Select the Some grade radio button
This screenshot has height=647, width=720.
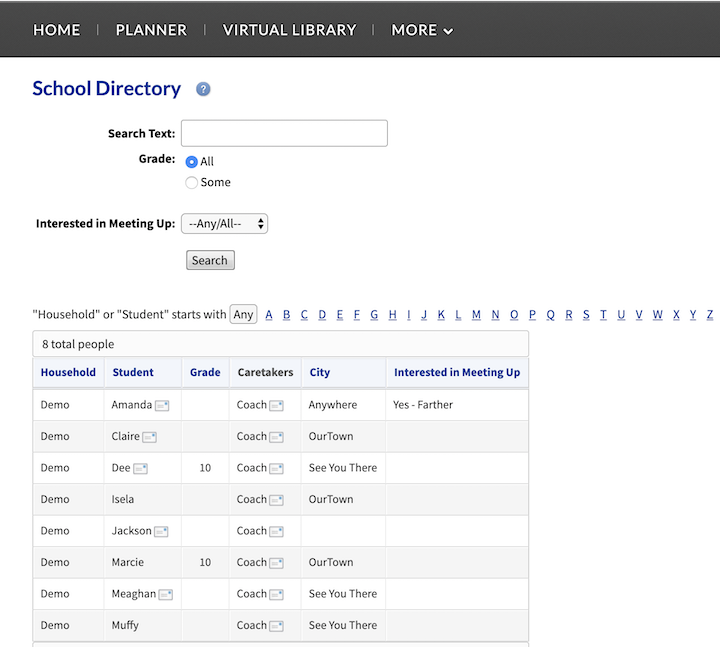click(x=192, y=183)
